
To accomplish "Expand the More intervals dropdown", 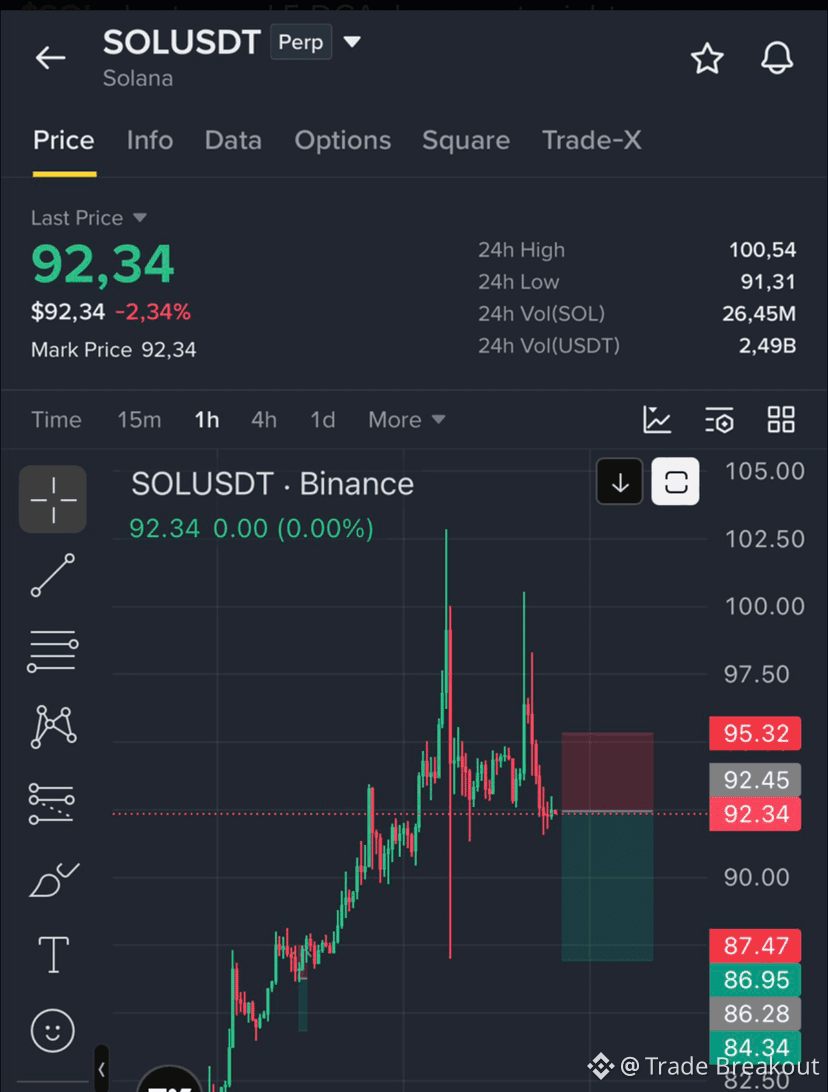I will 407,420.
